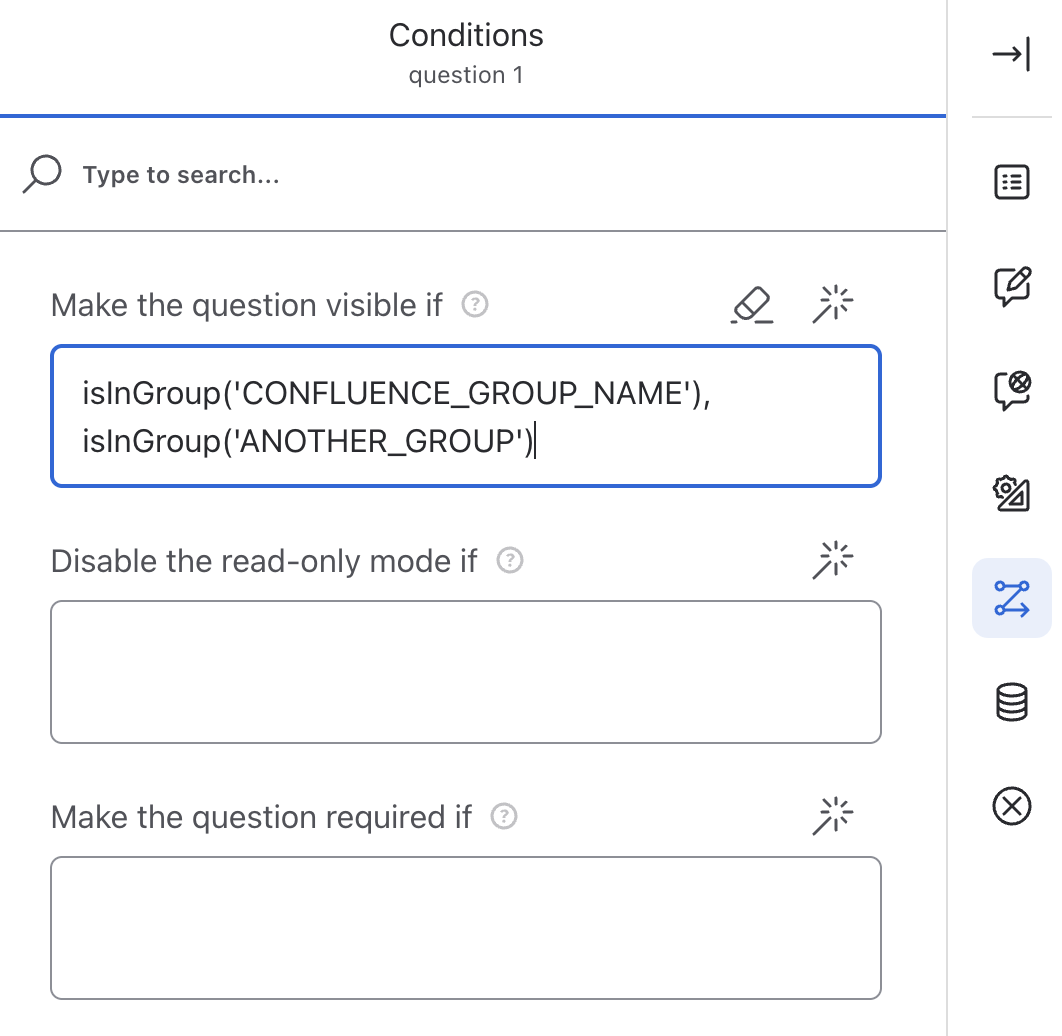Clear the visibility condition with eraser icon
This screenshot has width=1062, height=1036.
[752, 305]
